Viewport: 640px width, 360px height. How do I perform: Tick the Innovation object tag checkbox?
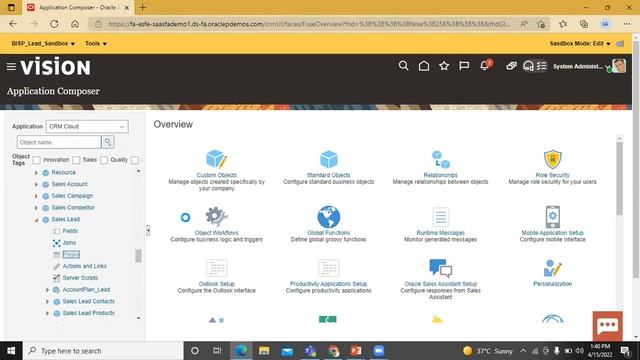[36, 160]
